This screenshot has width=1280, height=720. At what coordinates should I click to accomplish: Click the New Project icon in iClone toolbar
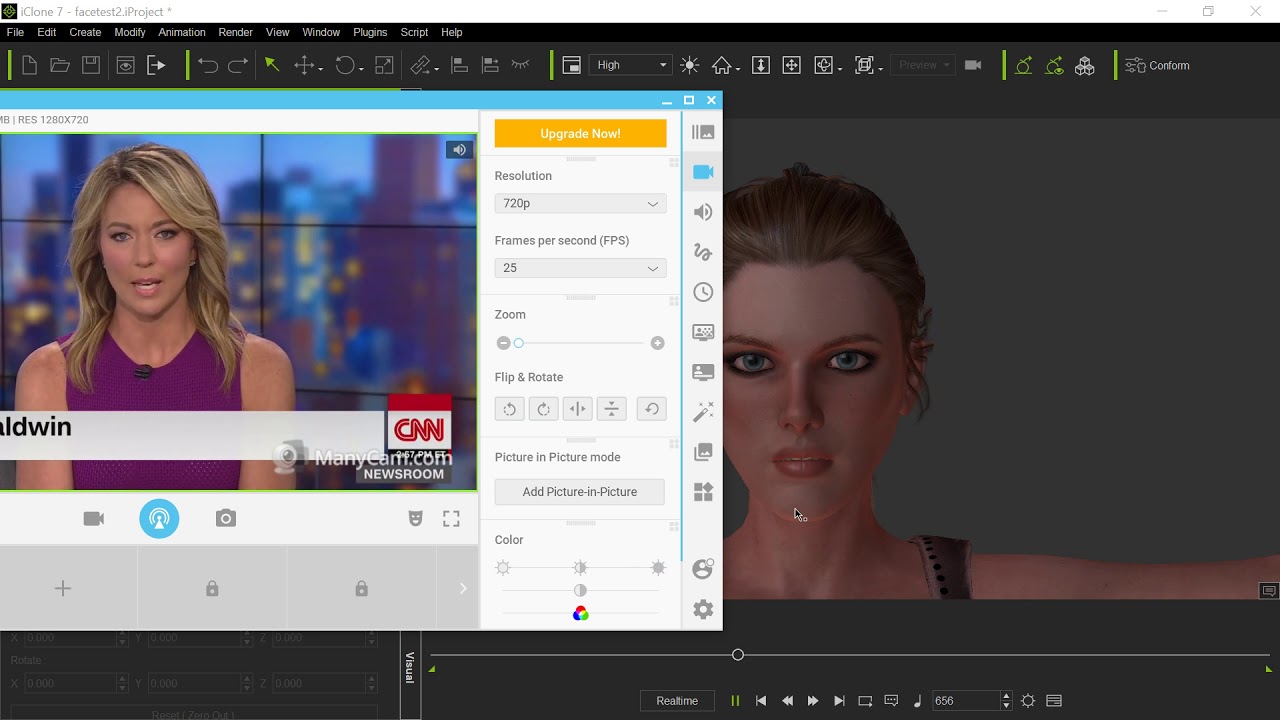pos(29,65)
